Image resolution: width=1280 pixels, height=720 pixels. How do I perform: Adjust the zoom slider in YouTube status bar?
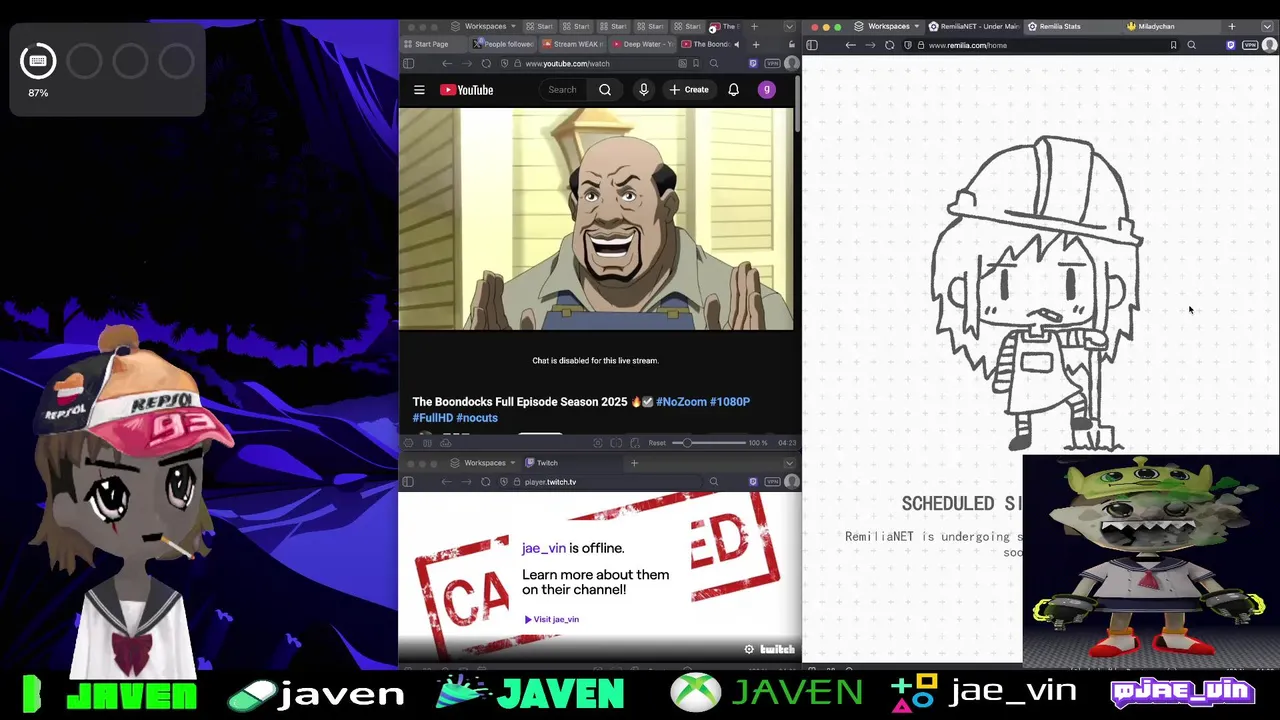[x=708, y=443]
